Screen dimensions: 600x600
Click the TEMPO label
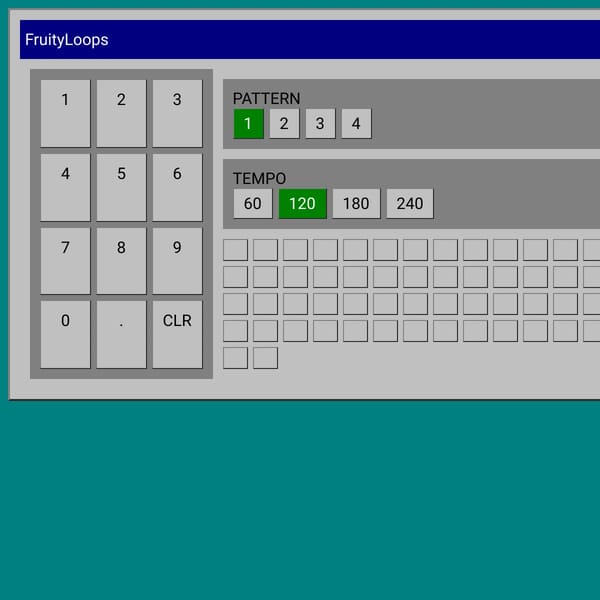point(259,178)
